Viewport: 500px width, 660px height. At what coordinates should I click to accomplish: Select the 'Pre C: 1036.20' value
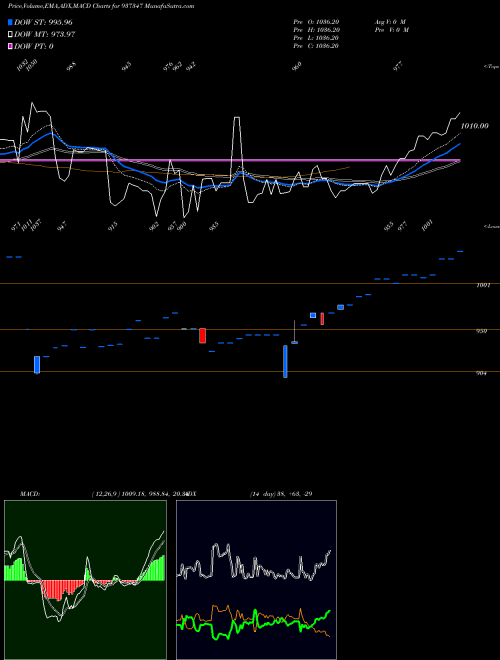(316, 46)
